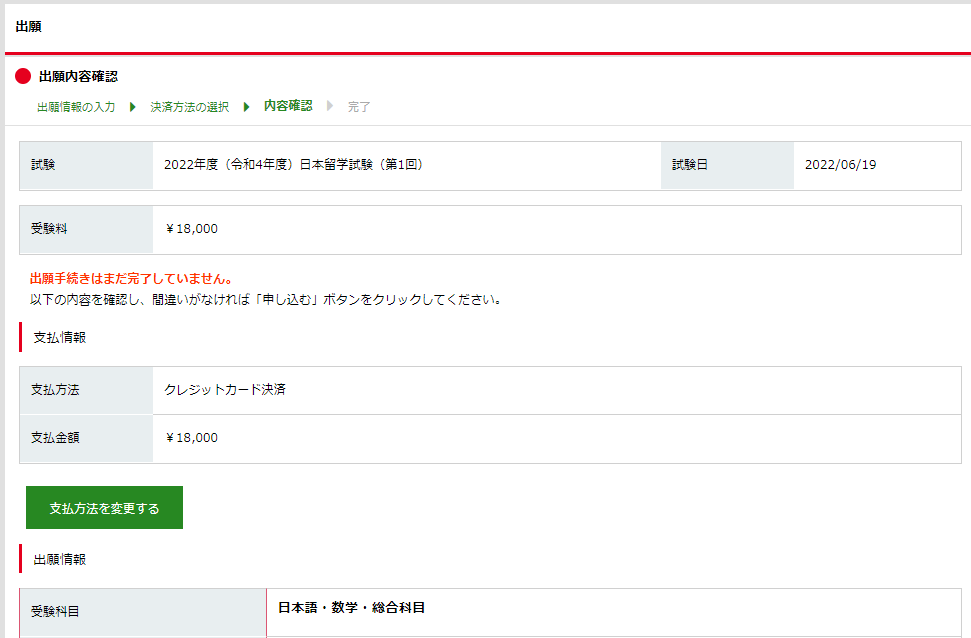The width and height of the screenshot is (971, 638).
Task: Click the 出願情報 section heading
Action: pyautogui.click(x=59, y=559)
